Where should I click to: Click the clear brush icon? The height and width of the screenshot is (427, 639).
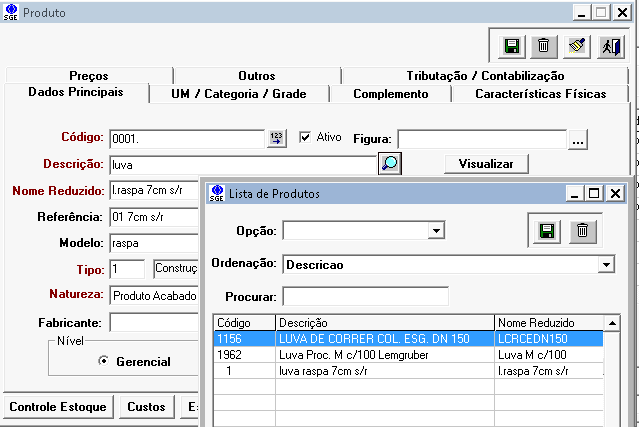(577, 46)
